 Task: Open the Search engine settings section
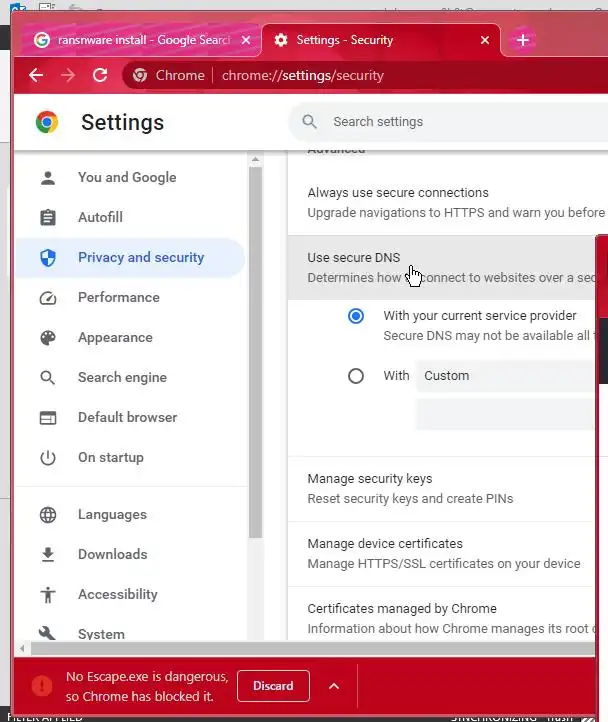tap(130, 378)
